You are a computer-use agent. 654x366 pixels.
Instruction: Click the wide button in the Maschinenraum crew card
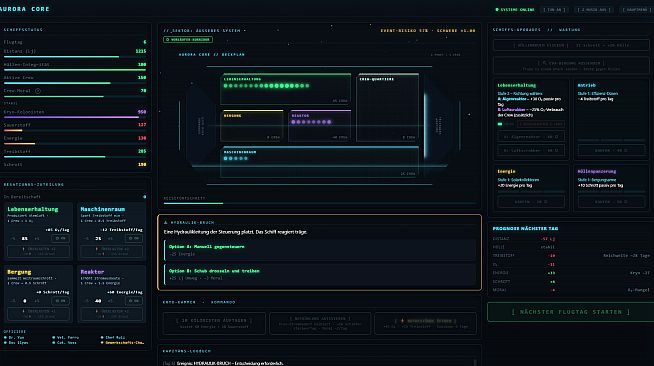coord(111,251)
